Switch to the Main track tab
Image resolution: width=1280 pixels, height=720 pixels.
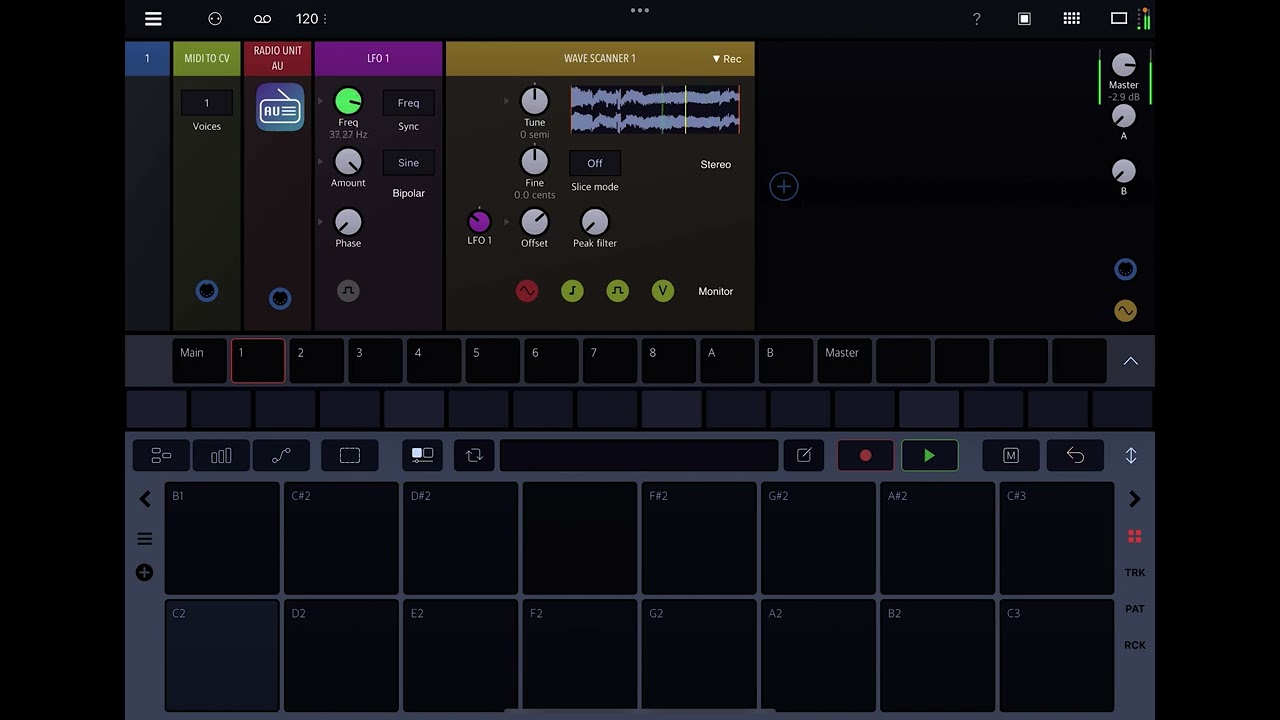199,361
